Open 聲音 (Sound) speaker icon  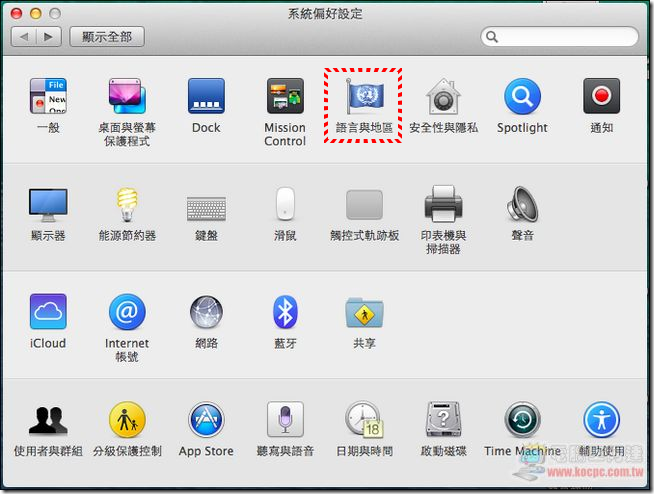[x=522, y=204]
